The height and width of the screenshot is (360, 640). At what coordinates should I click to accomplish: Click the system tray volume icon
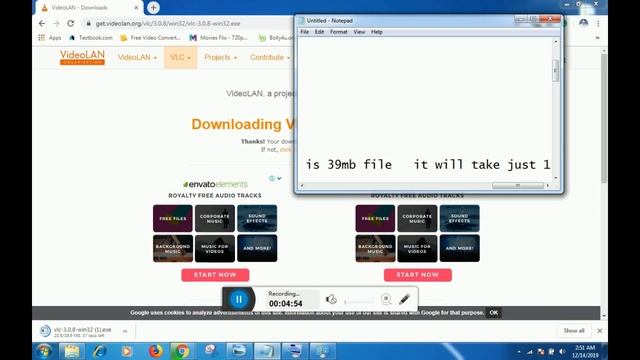[562, 351]
